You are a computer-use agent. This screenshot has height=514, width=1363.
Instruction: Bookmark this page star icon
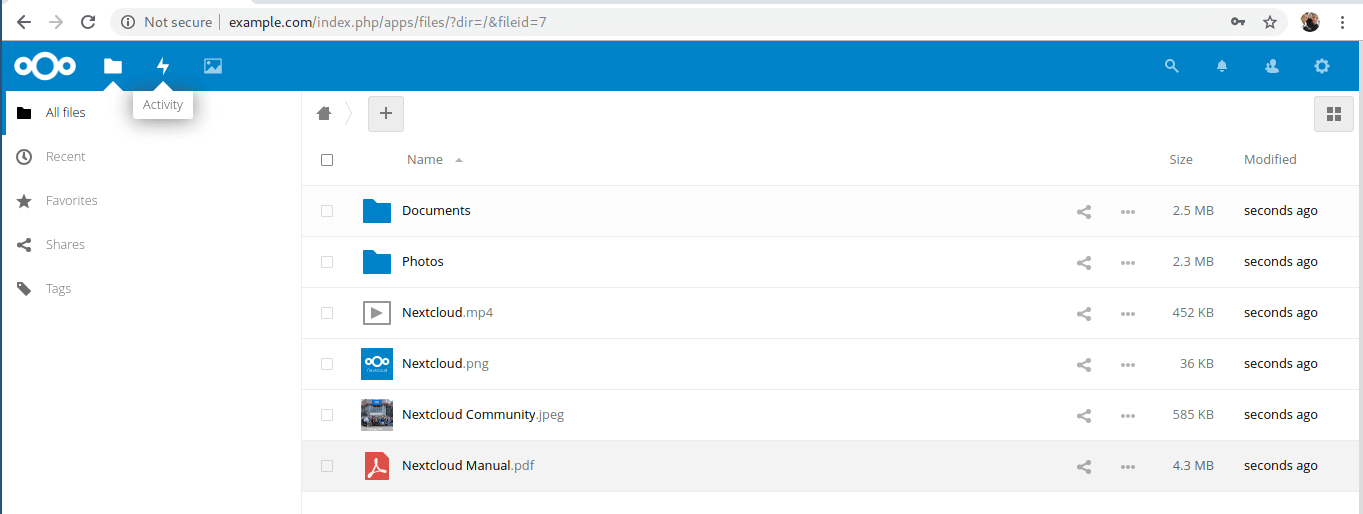pyautogui.click(x=1270, y=22)
